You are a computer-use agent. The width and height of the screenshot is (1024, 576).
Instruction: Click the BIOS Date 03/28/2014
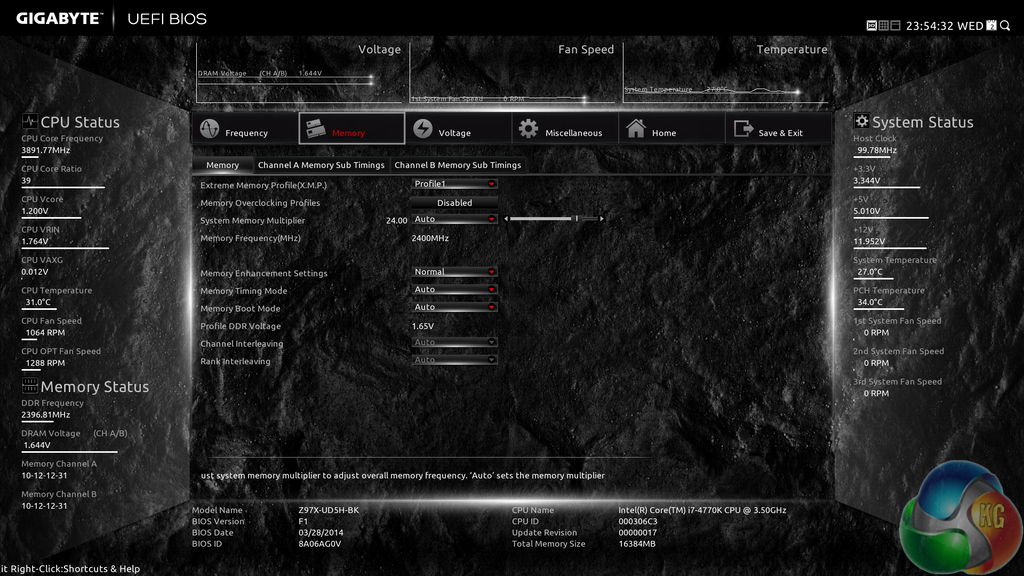coord(321,532)
